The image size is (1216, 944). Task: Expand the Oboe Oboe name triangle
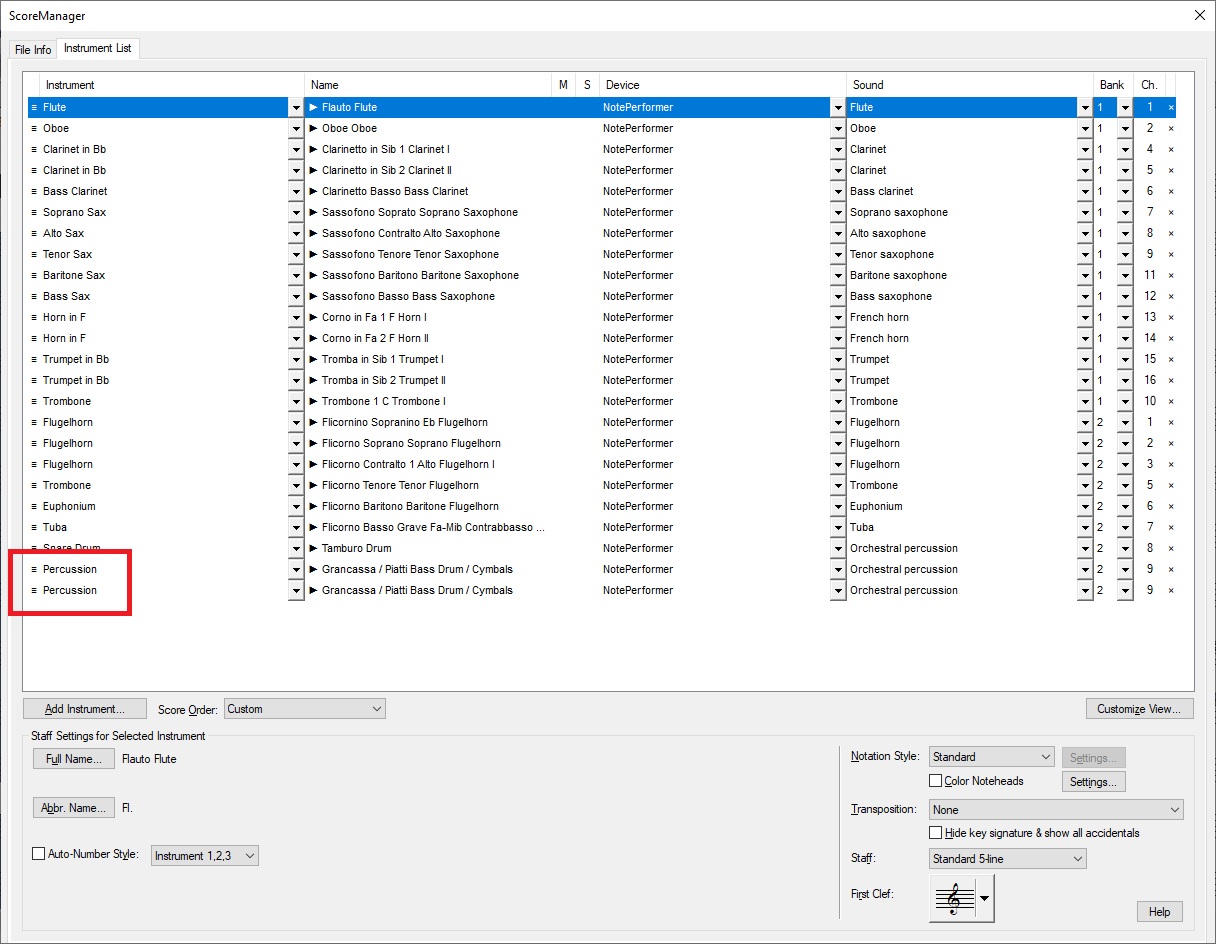coord(313,128)
